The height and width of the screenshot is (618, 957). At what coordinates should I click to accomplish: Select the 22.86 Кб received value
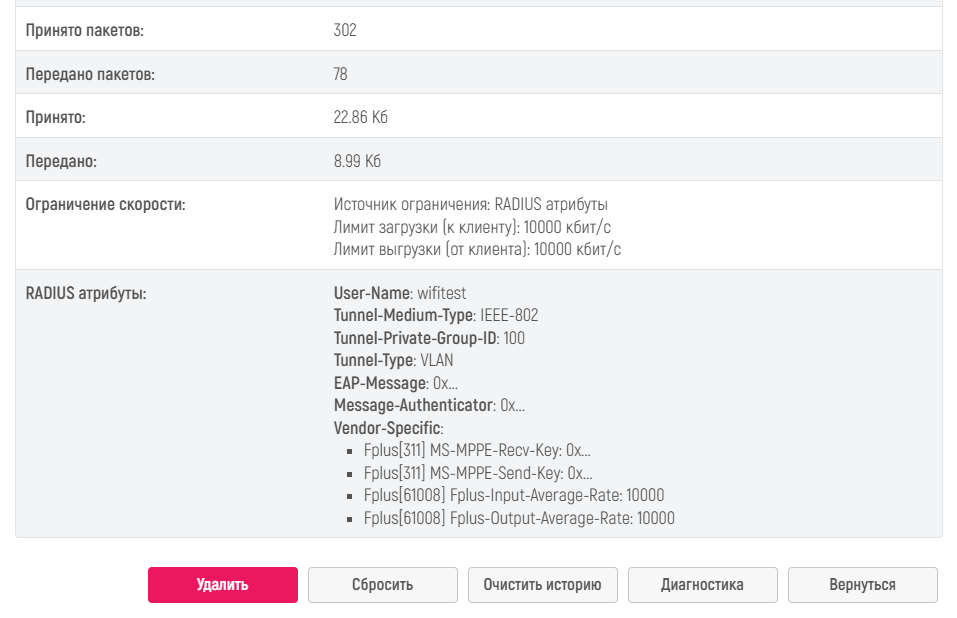(360, 118)
